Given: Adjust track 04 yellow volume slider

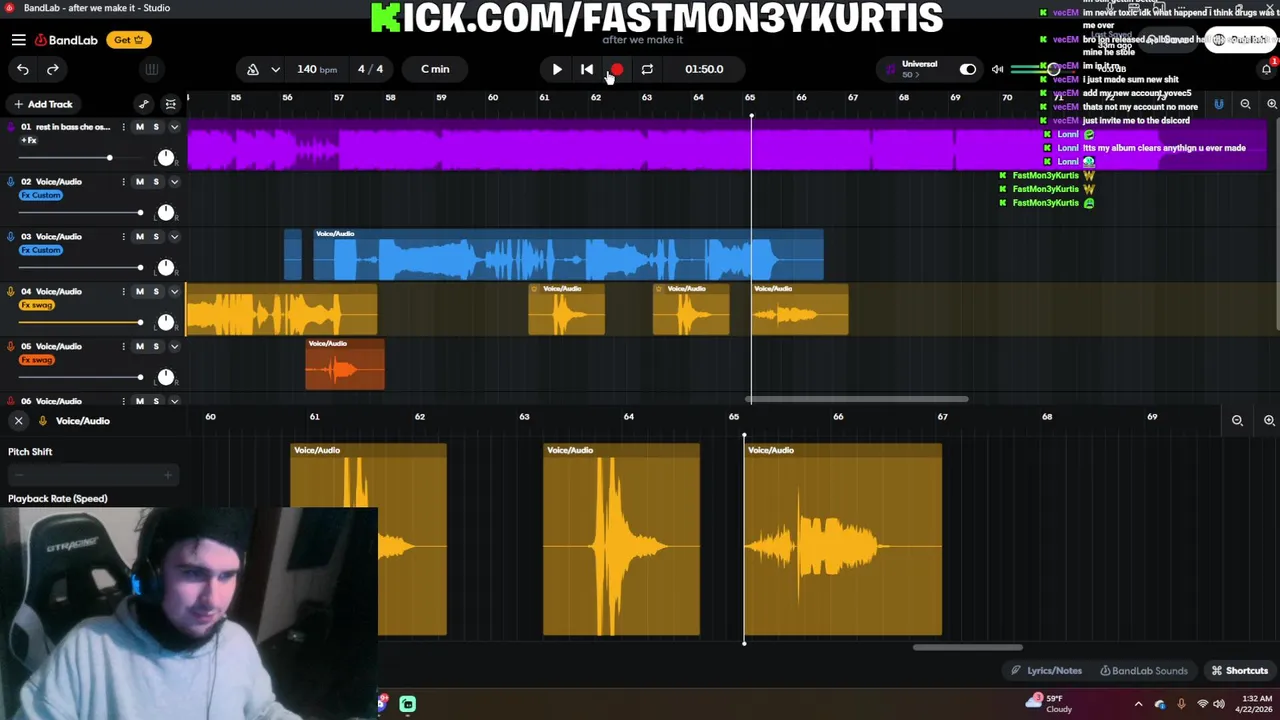Looking at the screenshot, I should (80, 322).
